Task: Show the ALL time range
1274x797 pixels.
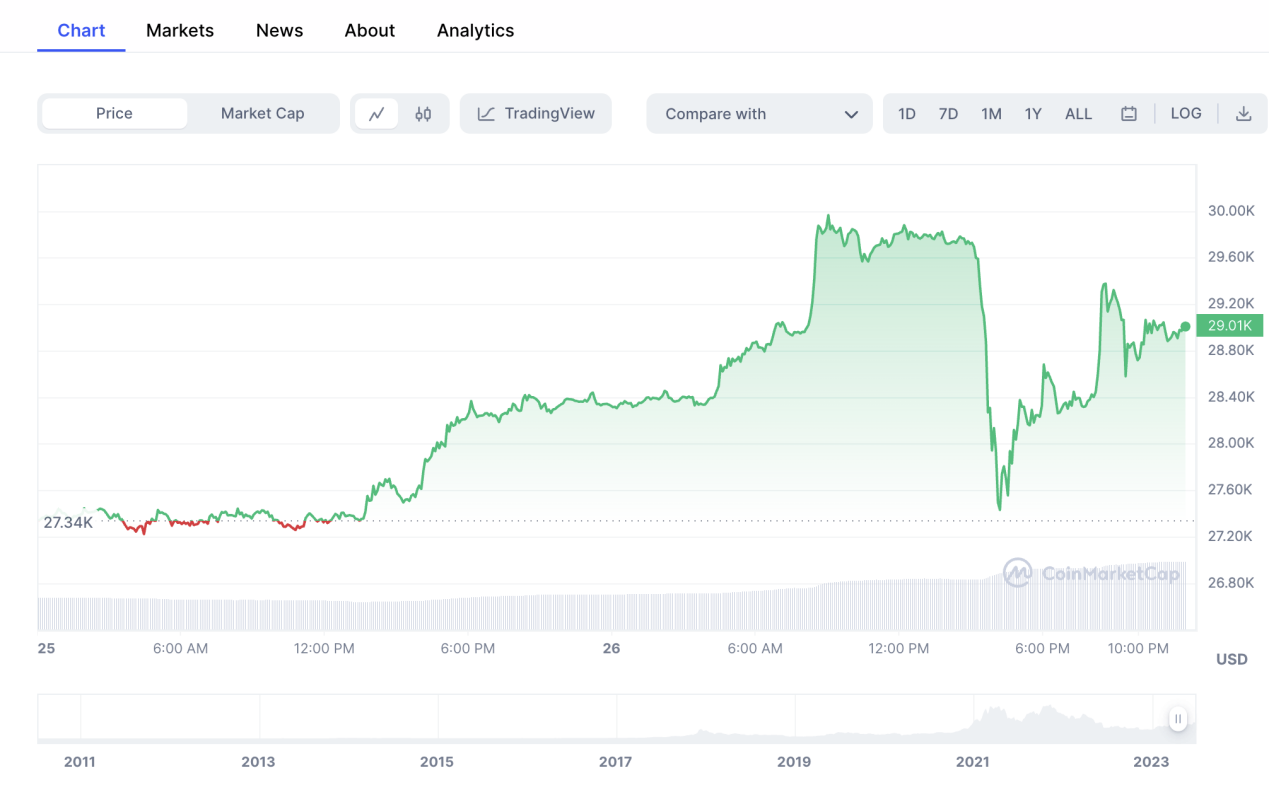Action: (1078, 114)
